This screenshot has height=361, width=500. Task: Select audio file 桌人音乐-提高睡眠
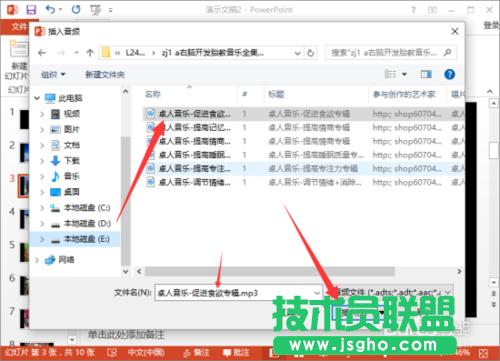click(194, 155)
